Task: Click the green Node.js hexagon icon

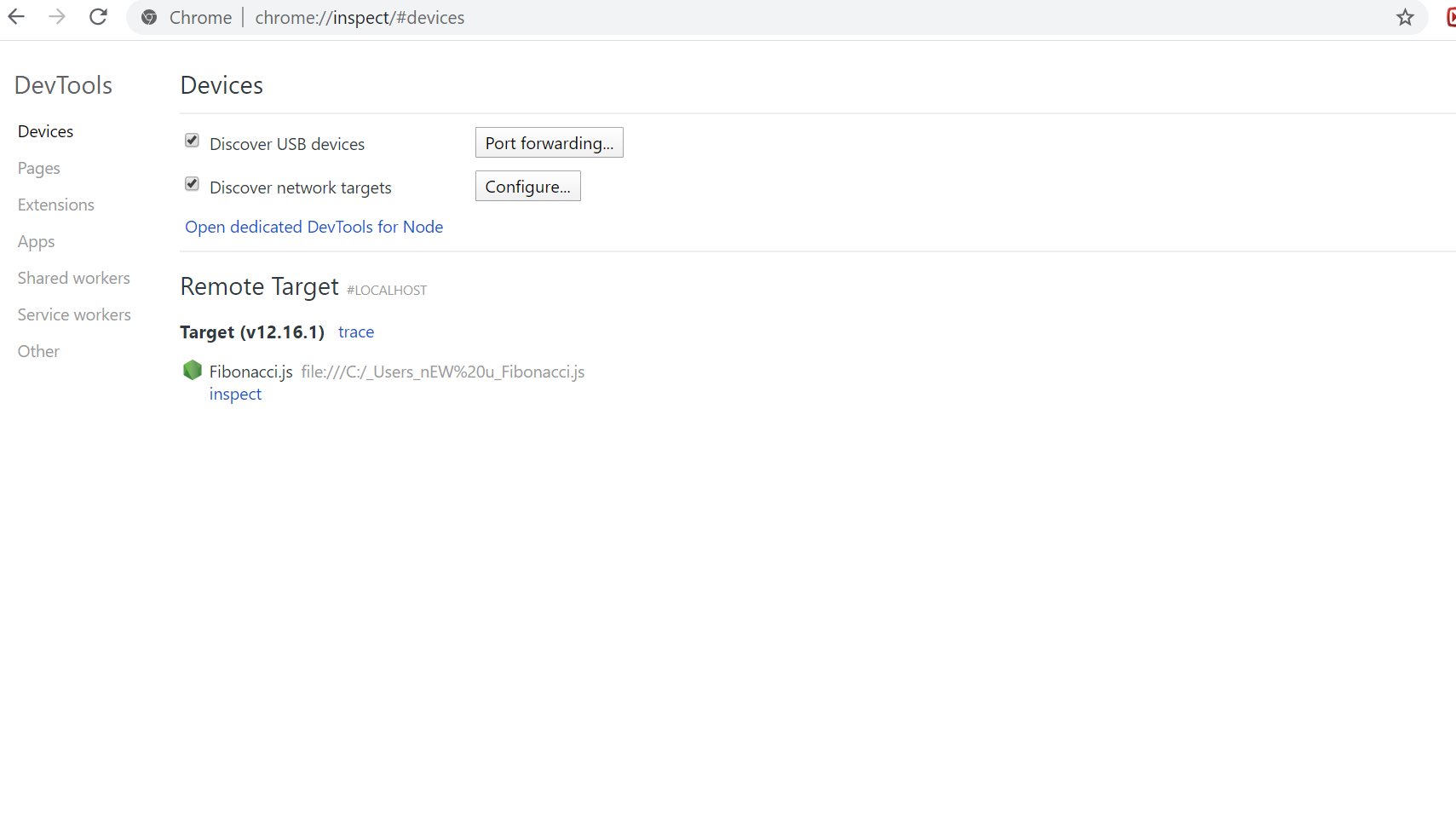Action: (193, 370)
